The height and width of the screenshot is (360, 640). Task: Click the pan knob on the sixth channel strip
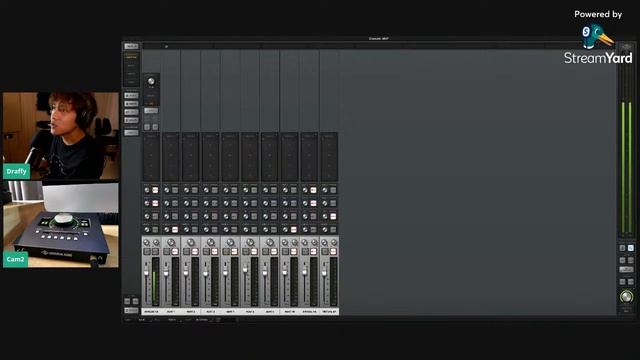pos(250,242)
